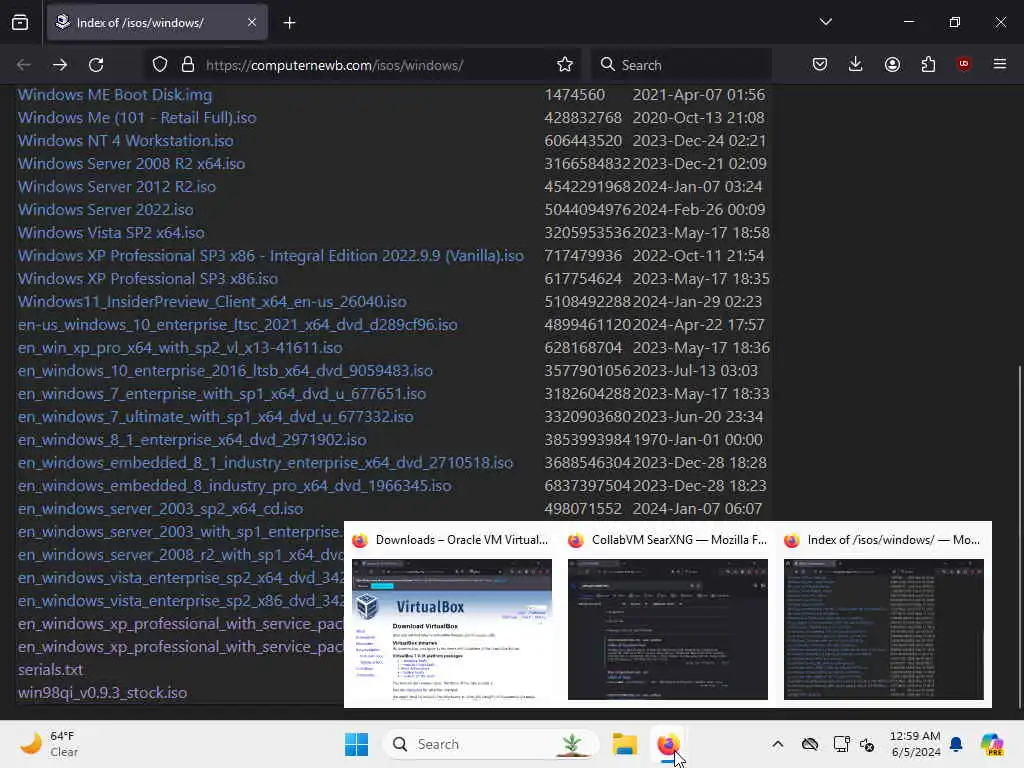Screen dimensions: 1024x768
Task: Download Windows ME Boot Disk.img
Action: click(115, 95)
